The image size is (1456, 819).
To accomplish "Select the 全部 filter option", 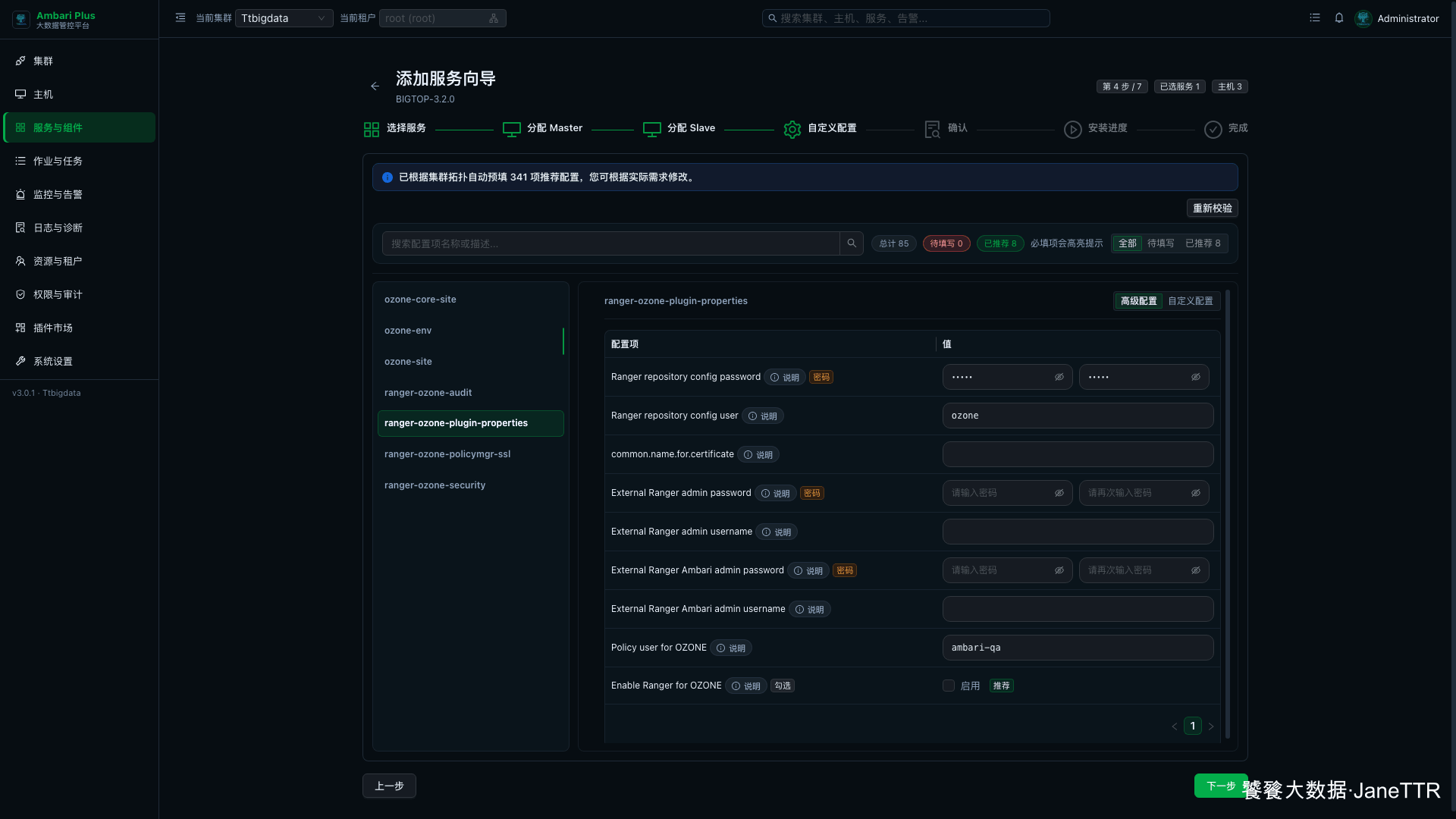I will [1128, 243].
